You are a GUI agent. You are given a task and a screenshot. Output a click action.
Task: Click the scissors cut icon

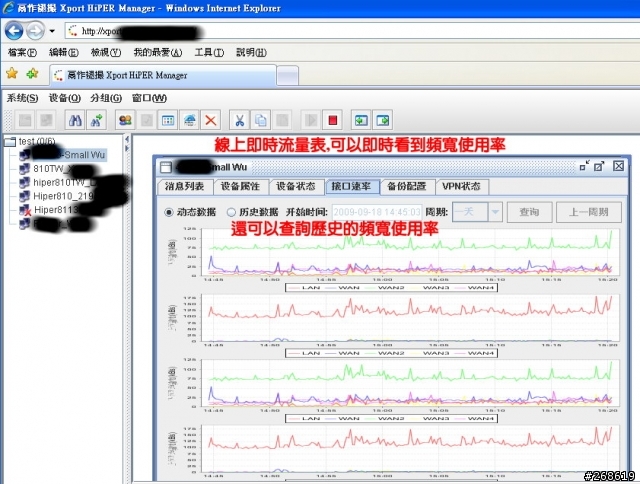(240, 120)
